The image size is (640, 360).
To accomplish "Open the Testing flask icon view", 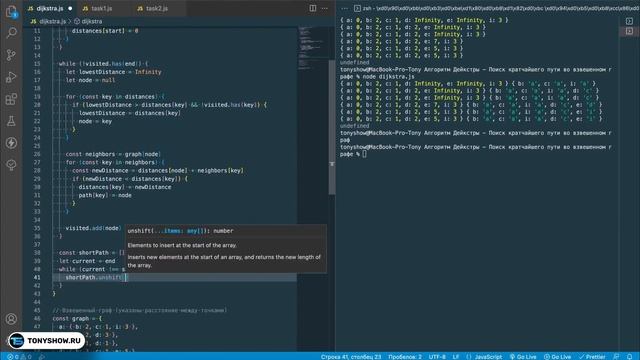I will (11, 121).
